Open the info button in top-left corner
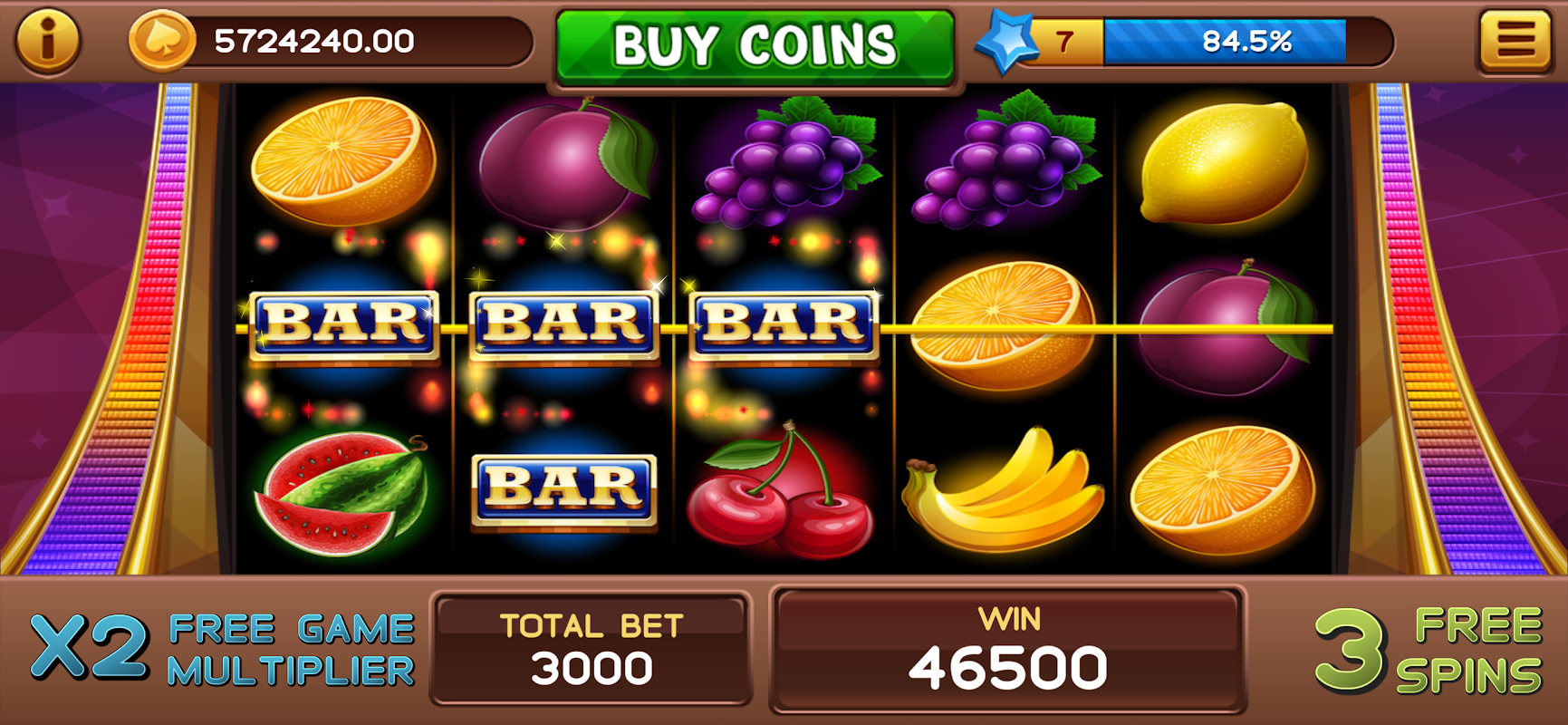The height and width of the screenshot is (725, 1568). coord(48,40)
